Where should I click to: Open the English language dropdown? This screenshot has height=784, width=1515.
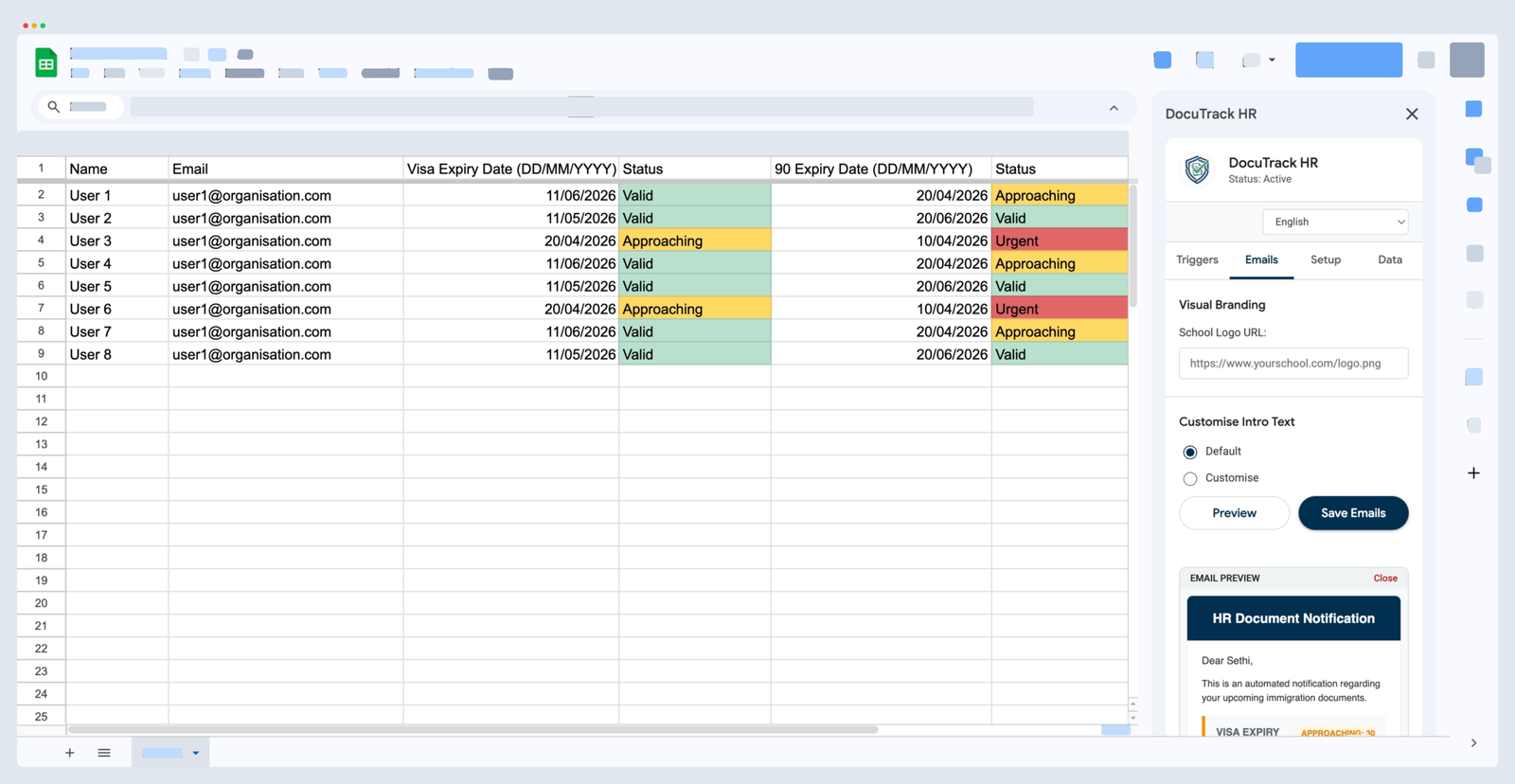point(1335,222)
